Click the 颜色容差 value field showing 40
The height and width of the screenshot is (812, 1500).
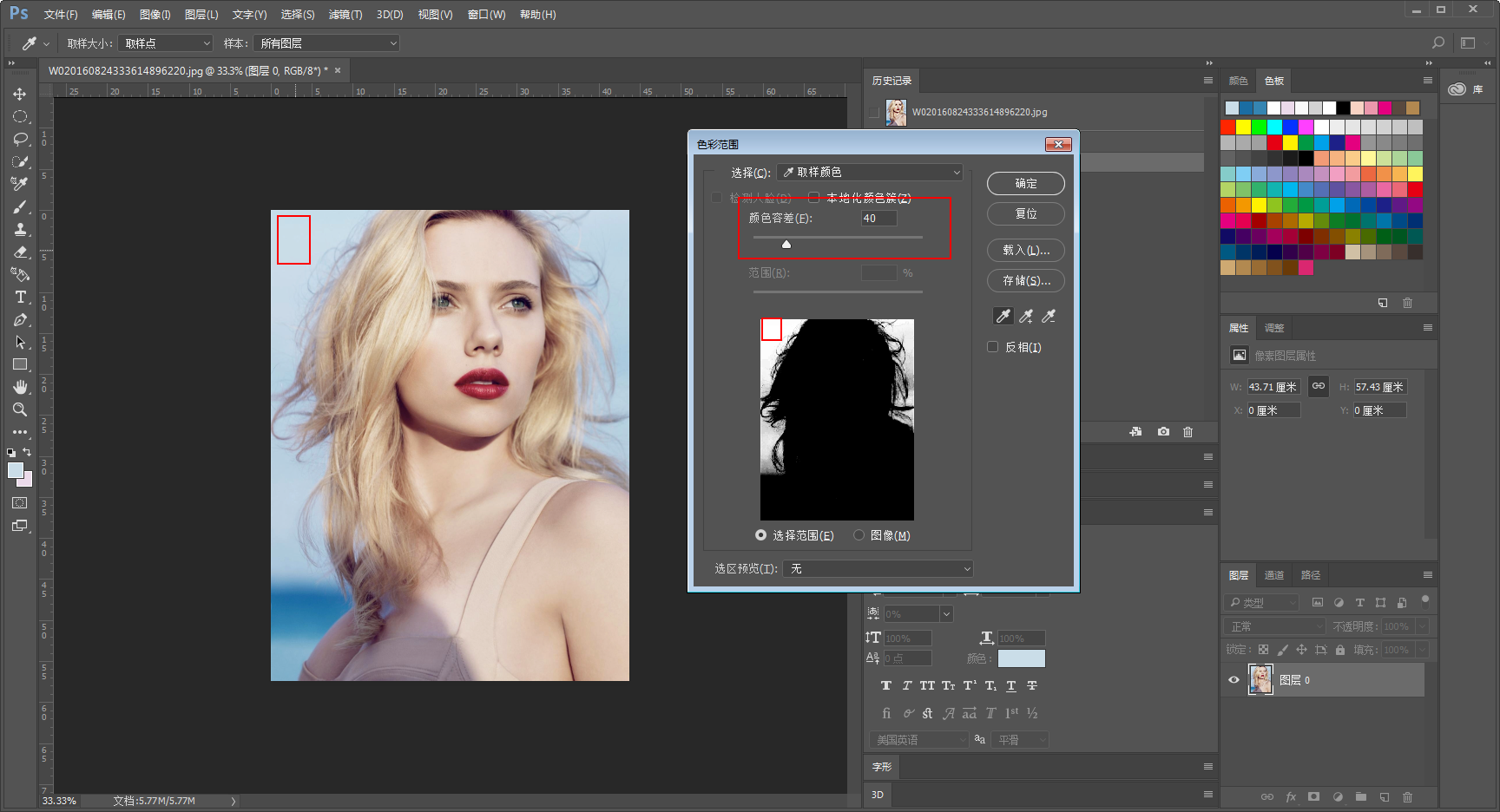point(878,219)
